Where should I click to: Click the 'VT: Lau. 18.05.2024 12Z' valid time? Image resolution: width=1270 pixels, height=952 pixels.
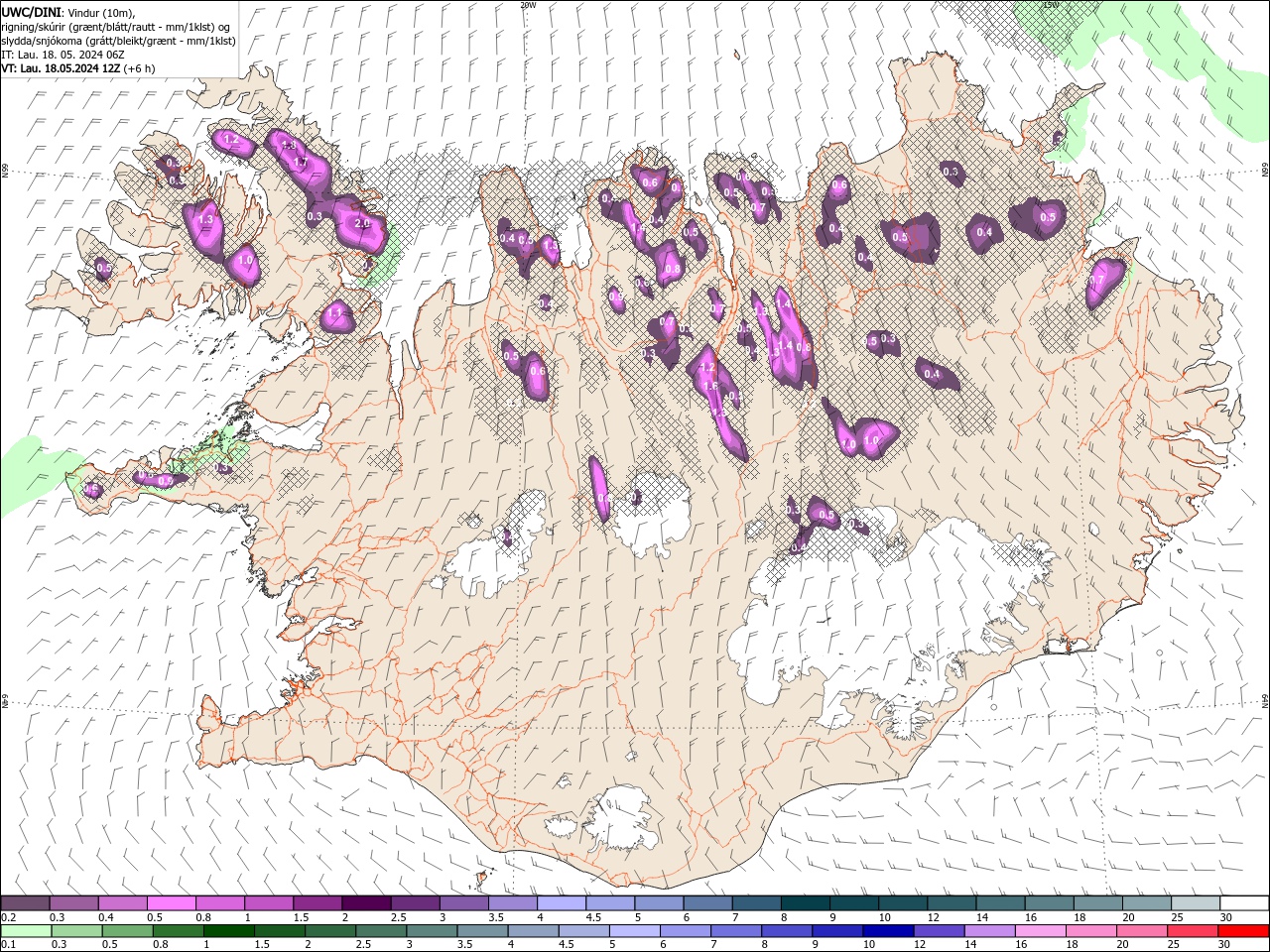[62, 68]
